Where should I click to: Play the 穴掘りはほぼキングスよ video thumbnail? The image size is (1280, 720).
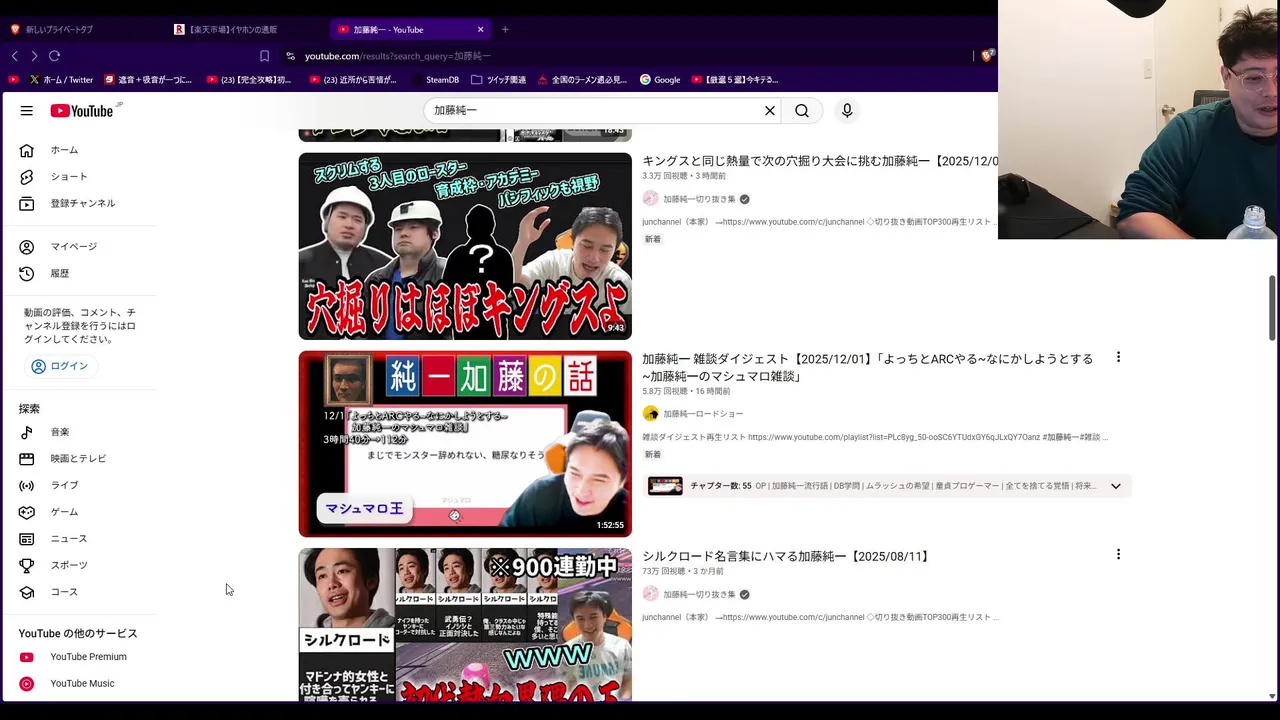[x=465, y=246]
